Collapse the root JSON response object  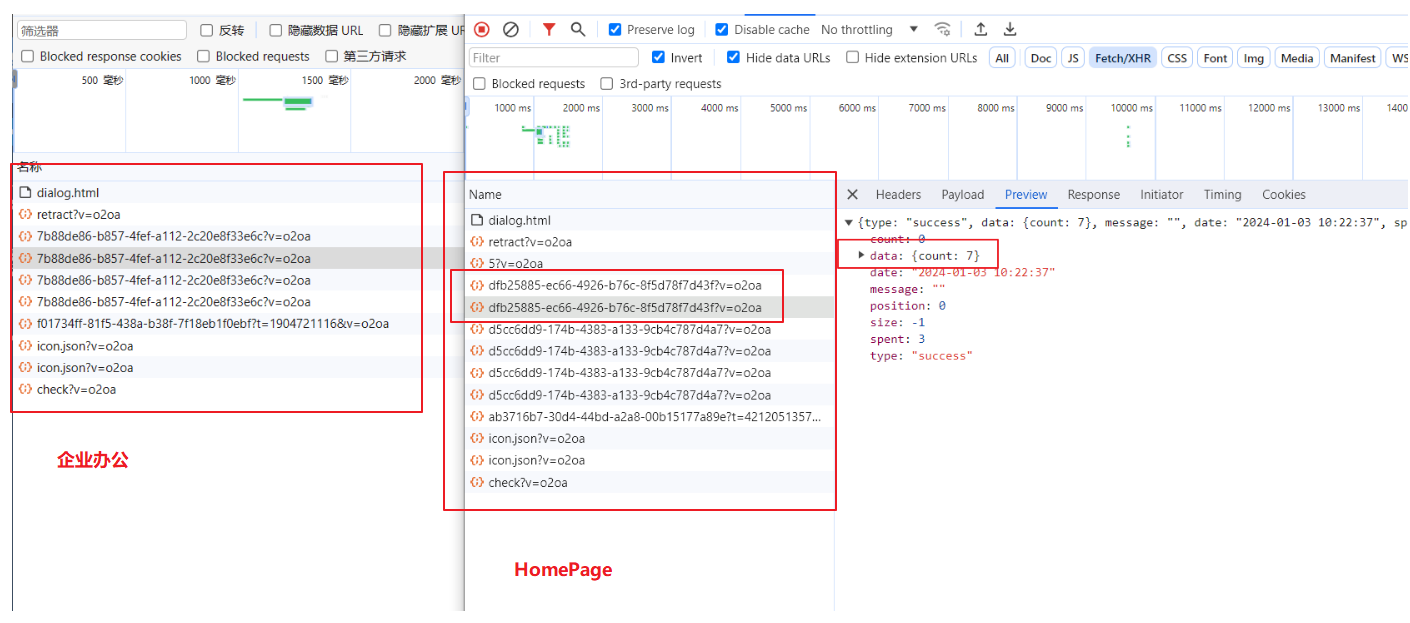coord(849,223)
